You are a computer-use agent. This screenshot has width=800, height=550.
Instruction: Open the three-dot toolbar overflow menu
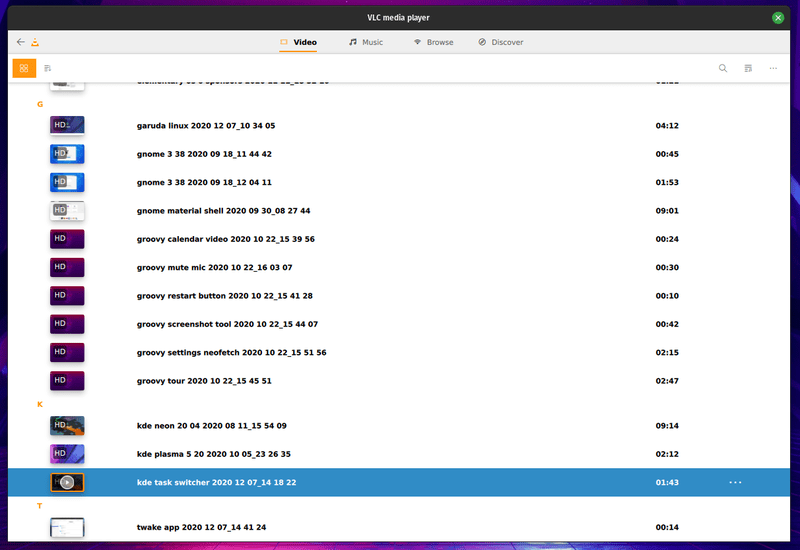[773, 68]
